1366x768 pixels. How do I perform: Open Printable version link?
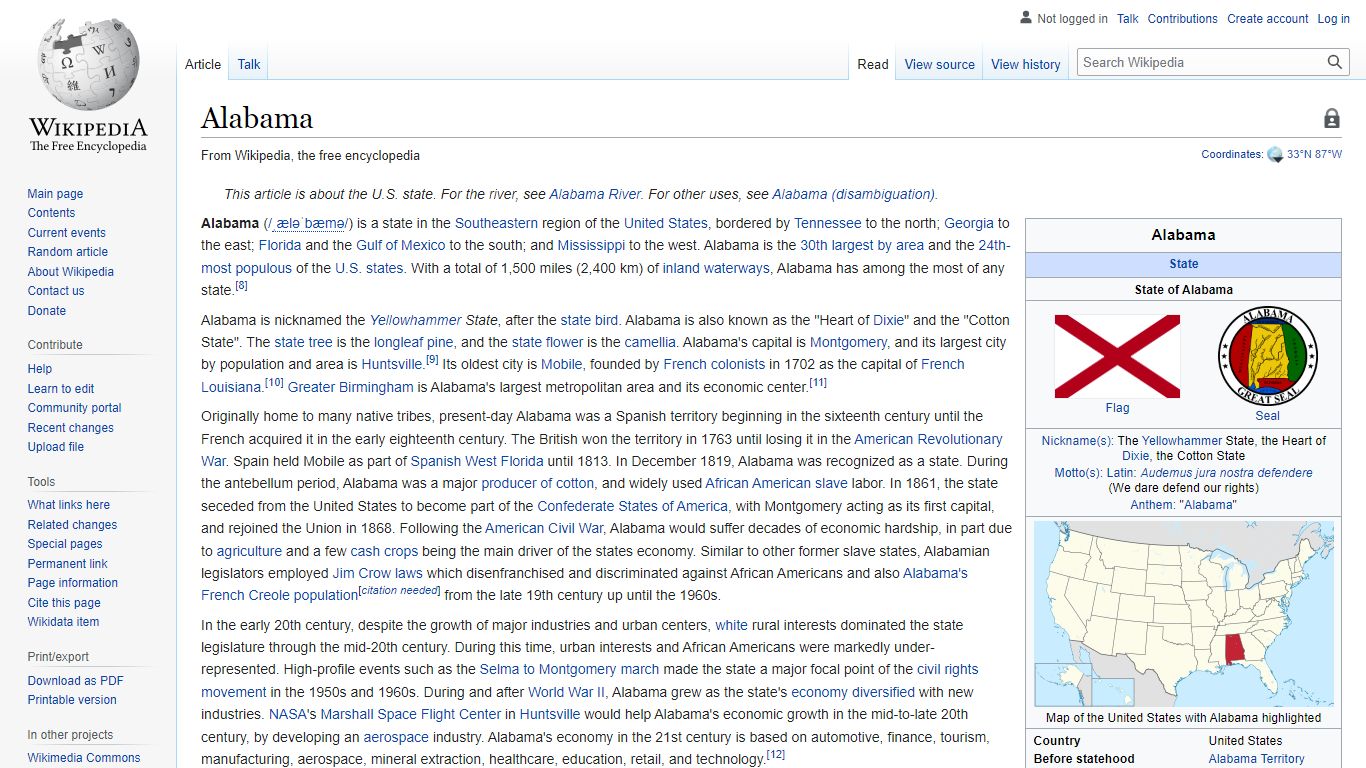[72, 700]
